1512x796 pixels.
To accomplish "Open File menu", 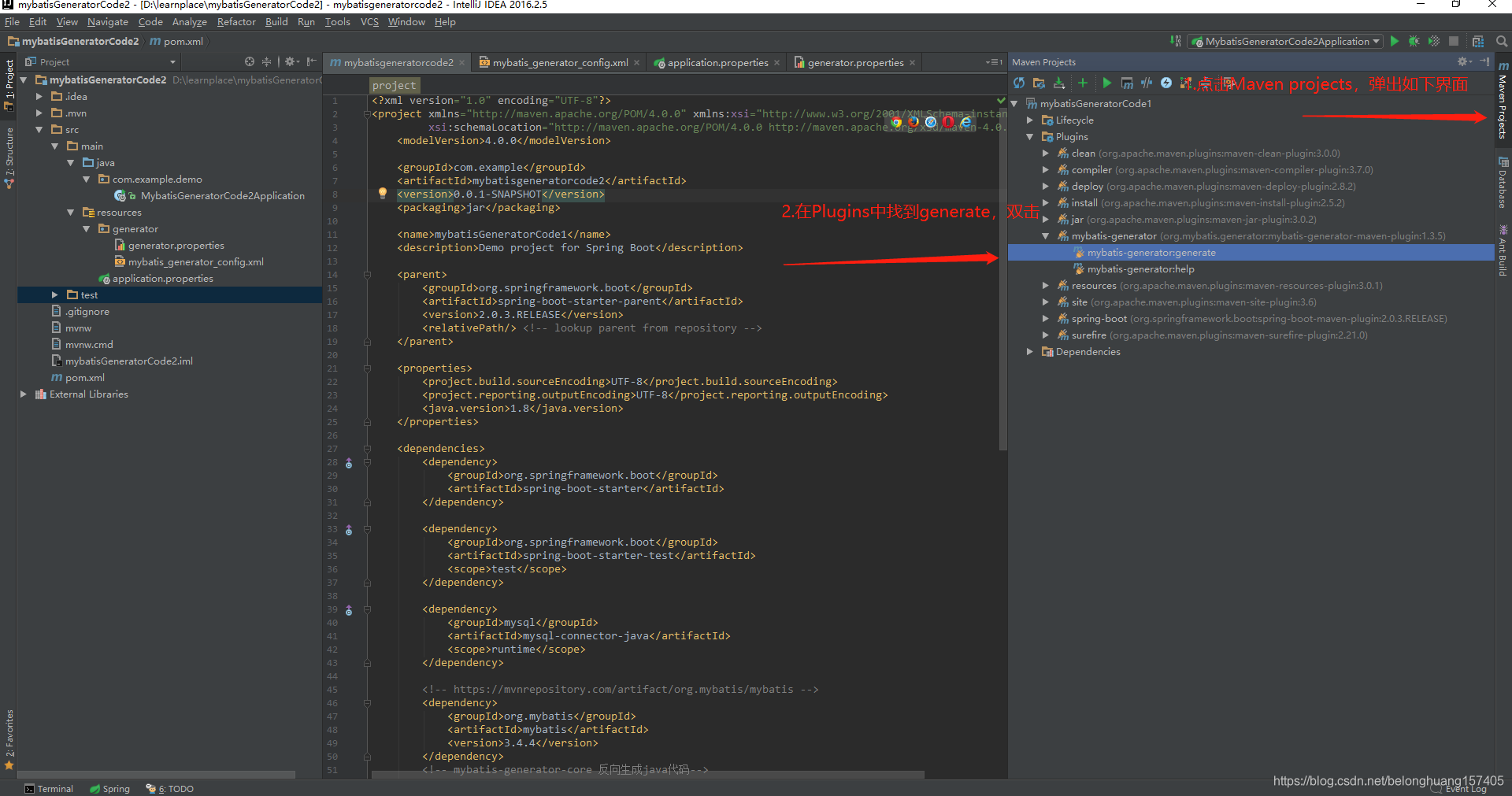I will tap(12, 21).
